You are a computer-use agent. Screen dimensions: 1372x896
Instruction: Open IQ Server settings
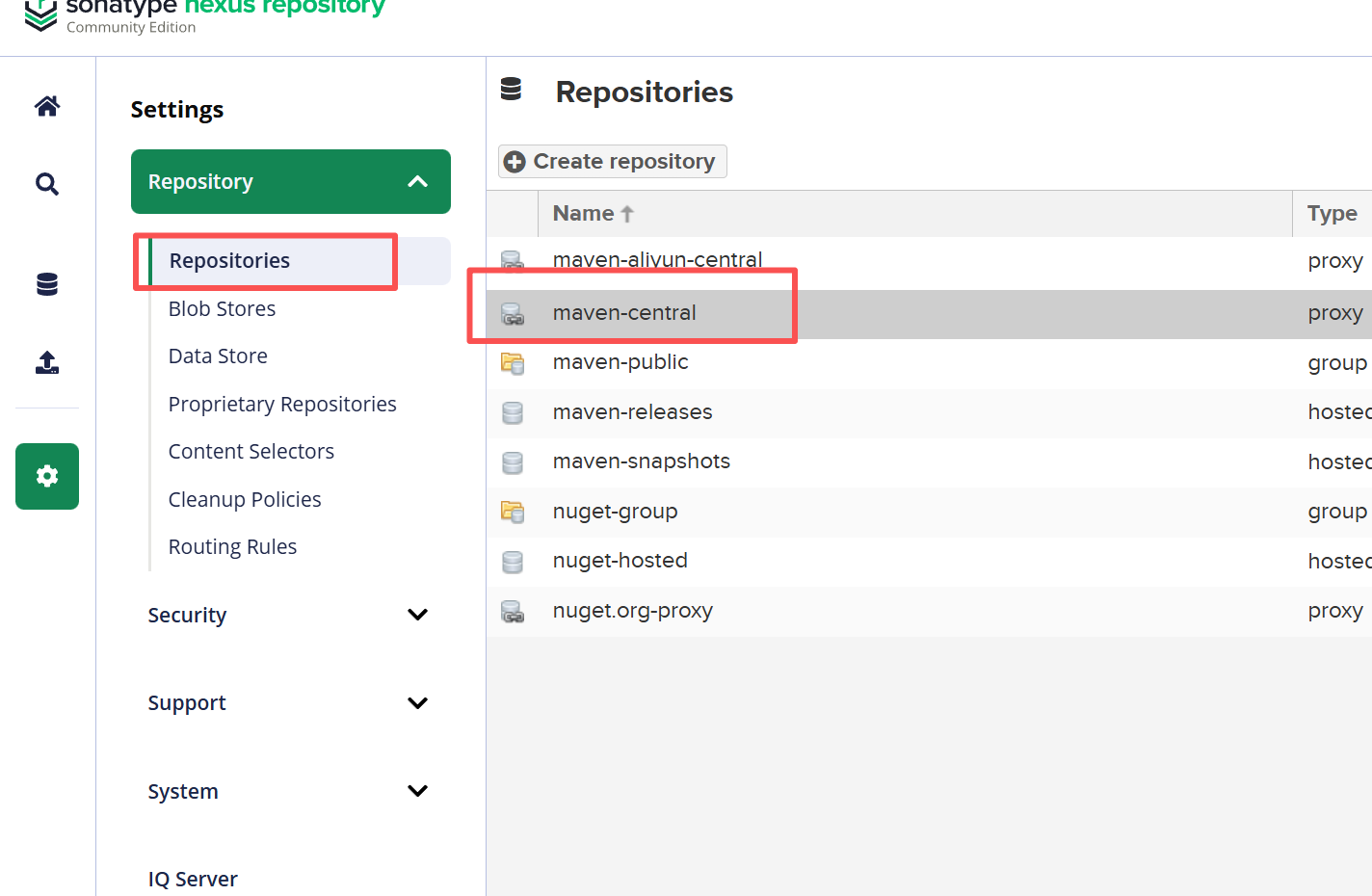193,879
